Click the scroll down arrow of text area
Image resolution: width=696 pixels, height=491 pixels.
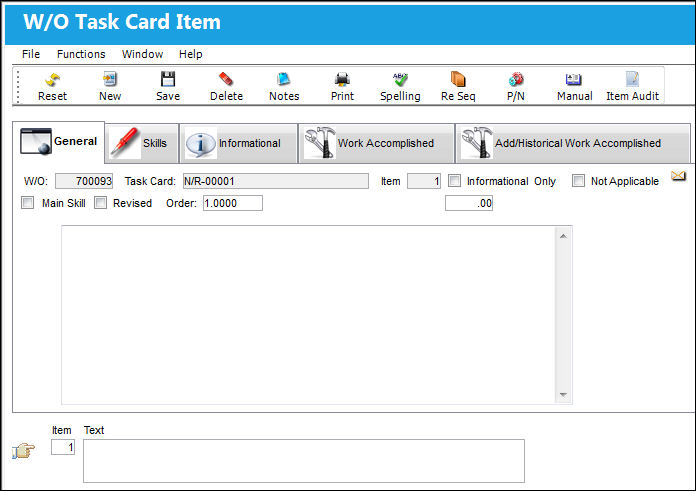coord(563,395)
